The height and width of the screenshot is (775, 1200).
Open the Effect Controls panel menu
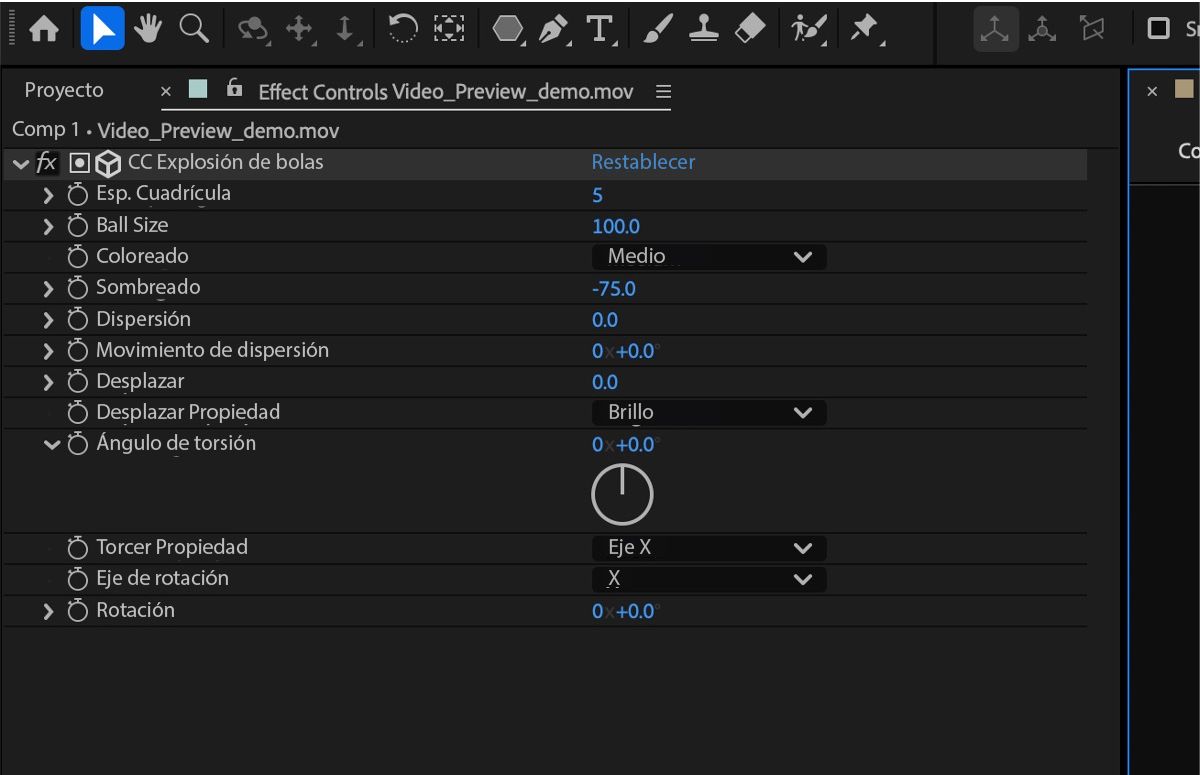pos(662,91)
